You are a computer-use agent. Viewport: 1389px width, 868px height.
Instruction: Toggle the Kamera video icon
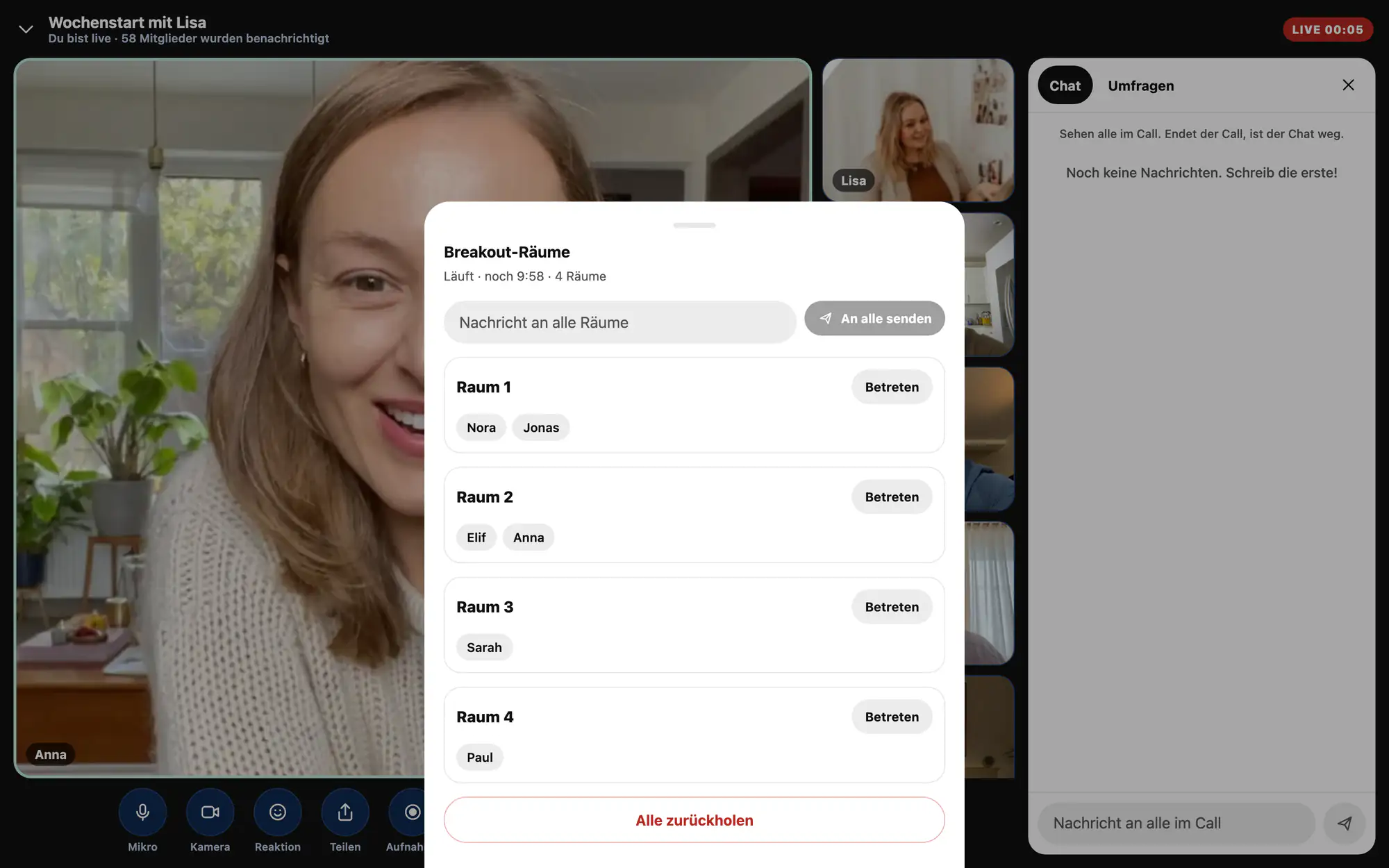pyautogui.click(x=210, y=812)
